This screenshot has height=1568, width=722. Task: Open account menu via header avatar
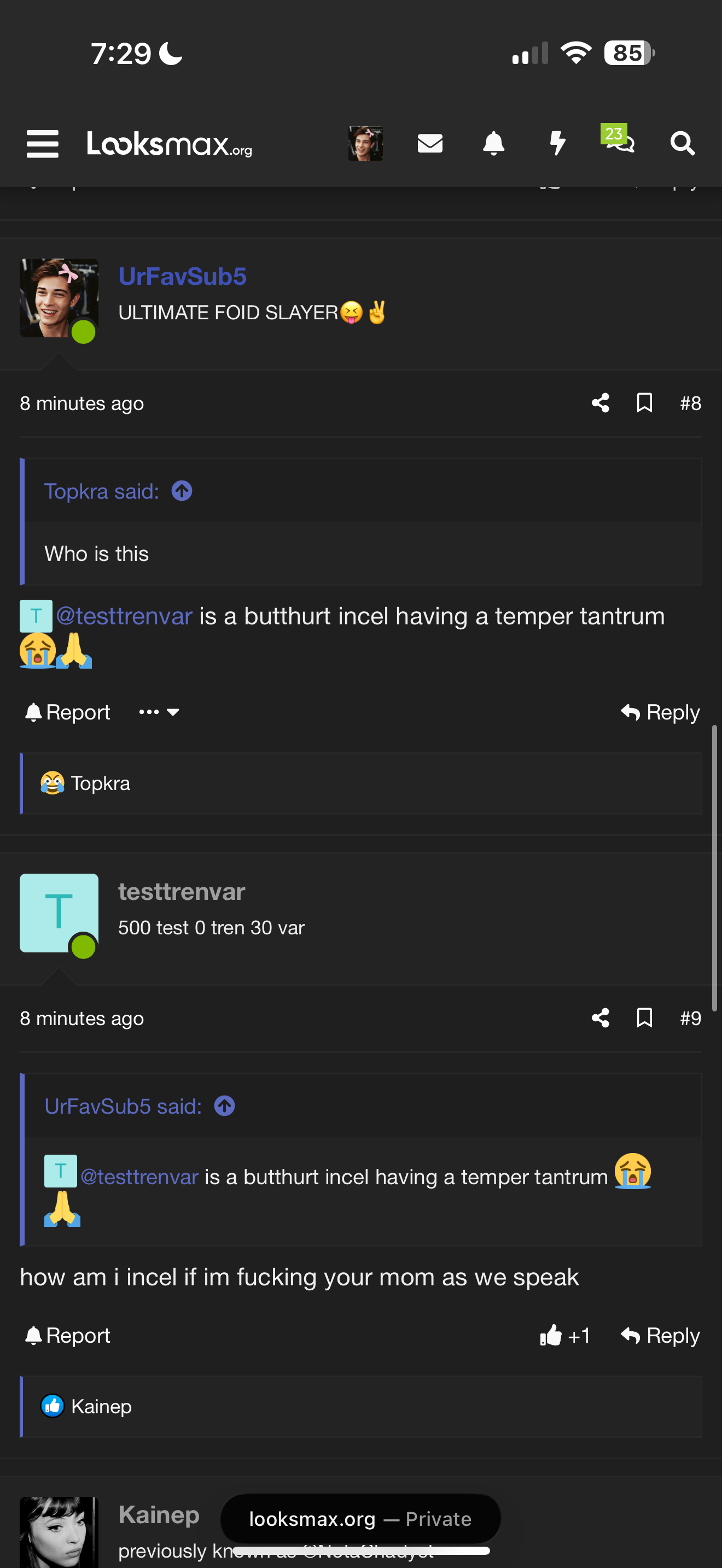365,144
